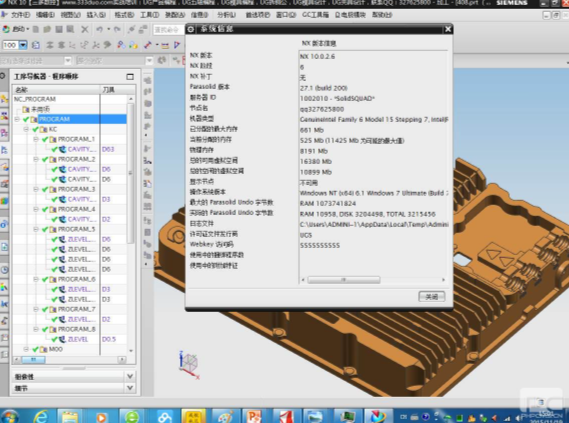
Task: Expand the M00 tree node
Action: tap(26, 349)
